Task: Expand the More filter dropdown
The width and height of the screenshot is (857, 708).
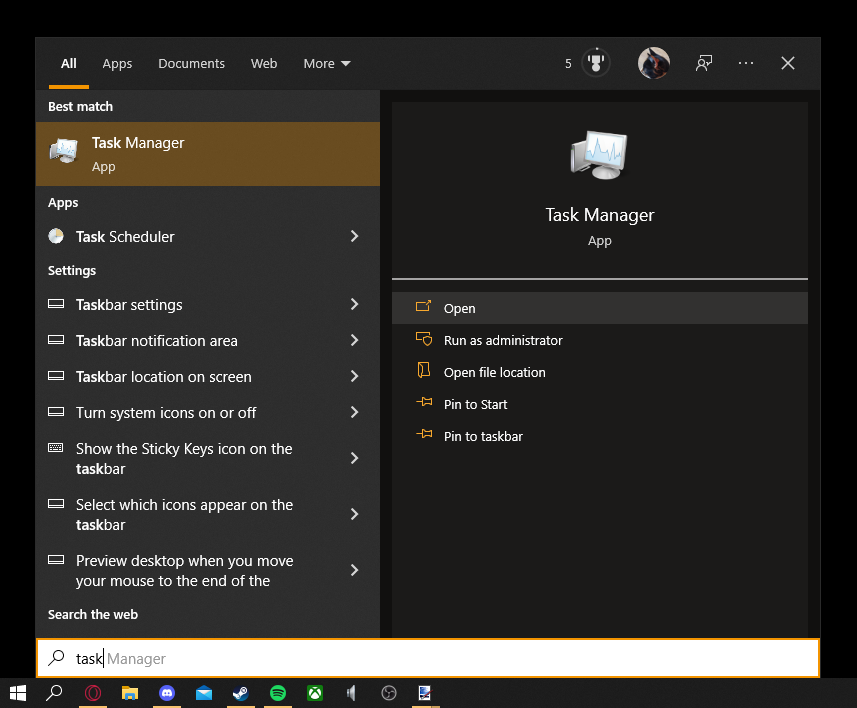Action: pyautogui.click(x=327, y=63)
